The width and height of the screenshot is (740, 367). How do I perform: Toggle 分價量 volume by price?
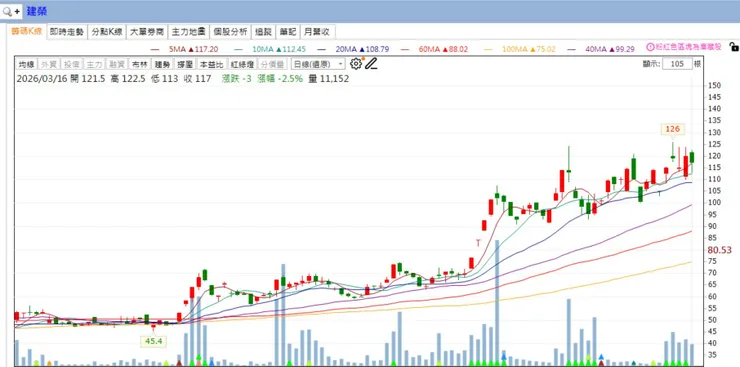(x=272, y=64)
